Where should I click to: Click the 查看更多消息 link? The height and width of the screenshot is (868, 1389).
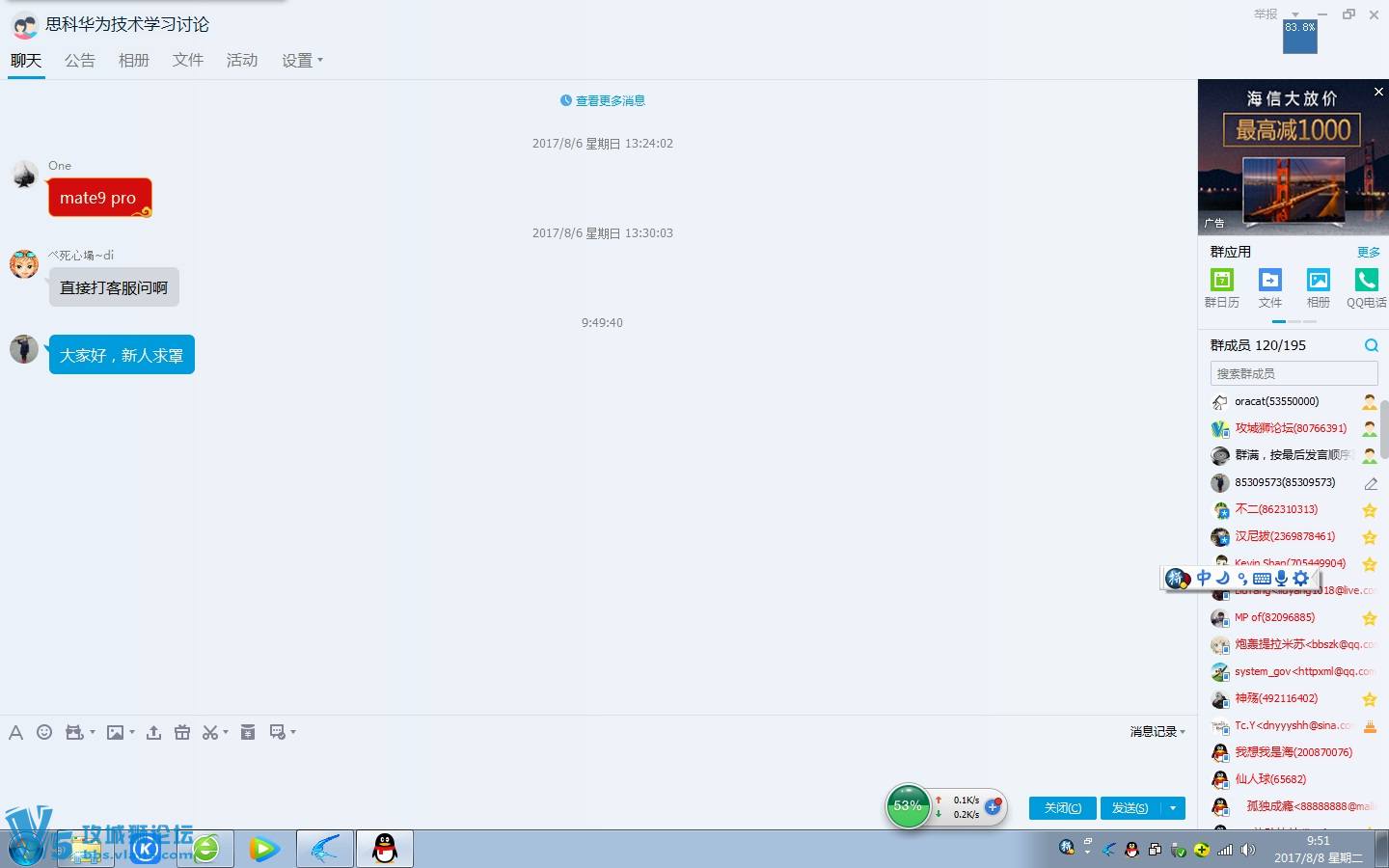click(x=603, y=100)
